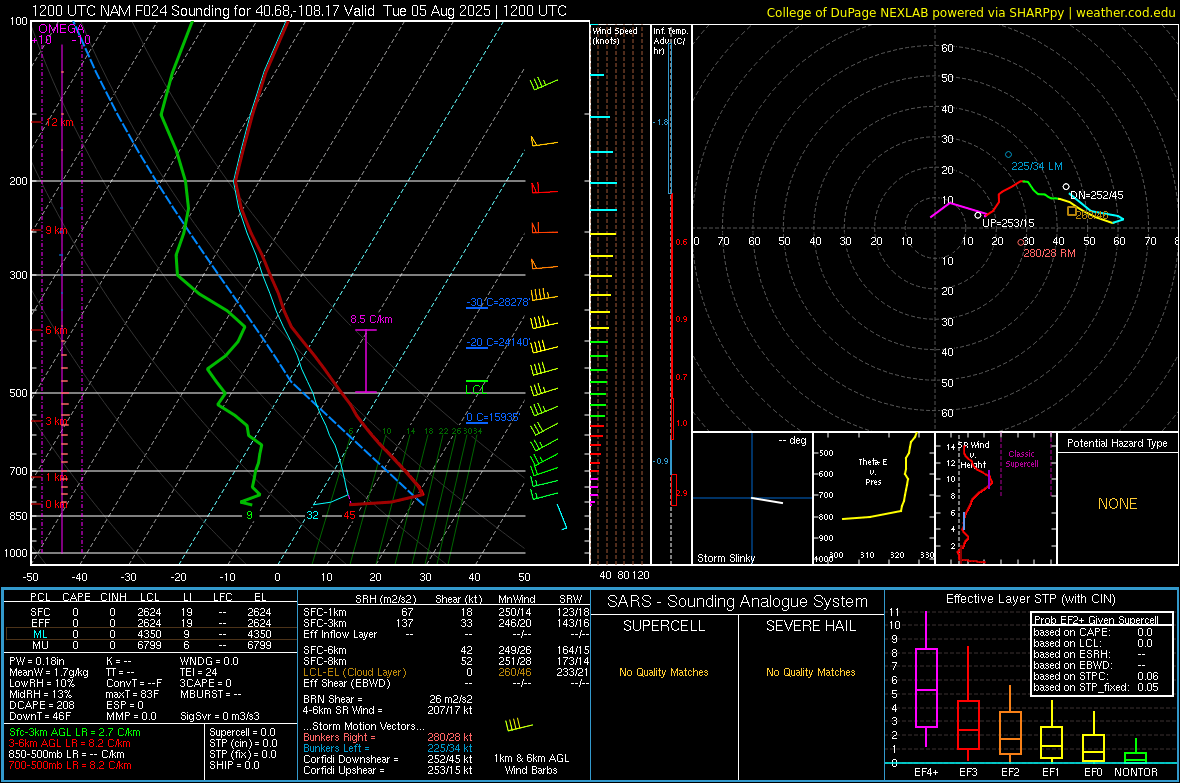Click the Inf. Temp. Adv. panel header

pos(670,41)
